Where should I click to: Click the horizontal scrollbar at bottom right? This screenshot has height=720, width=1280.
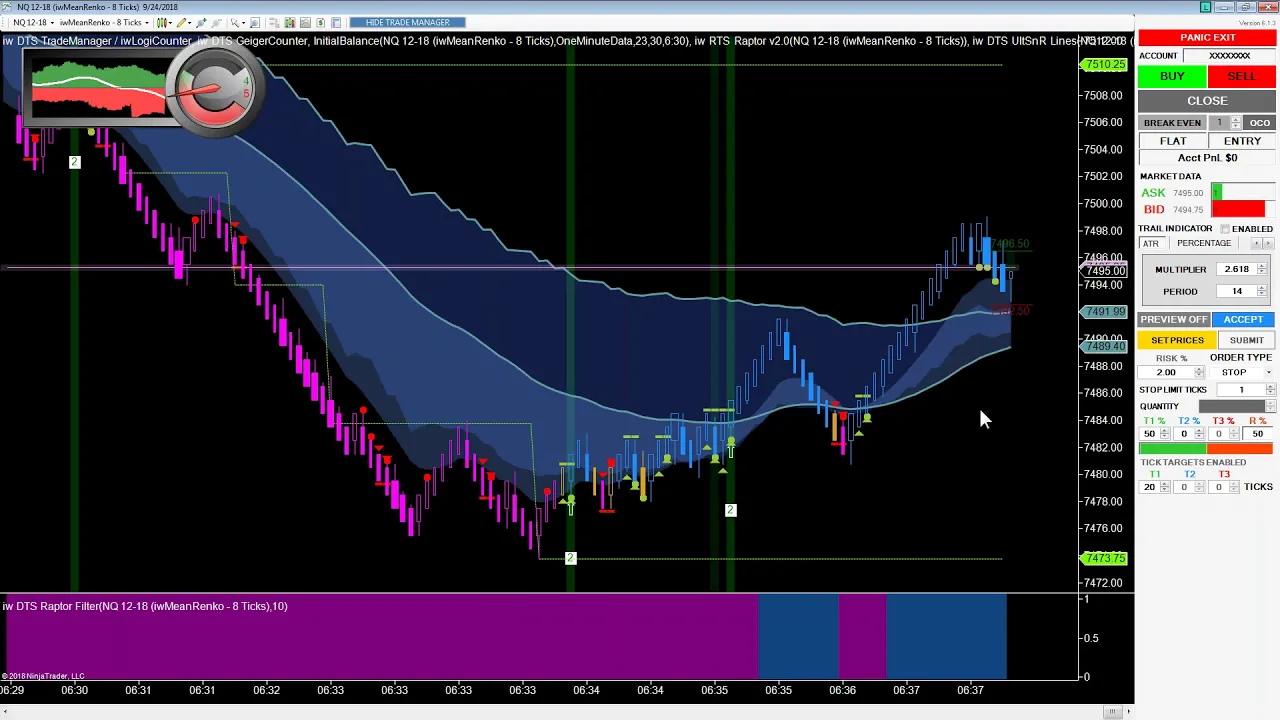click(x=1112, y=711)
